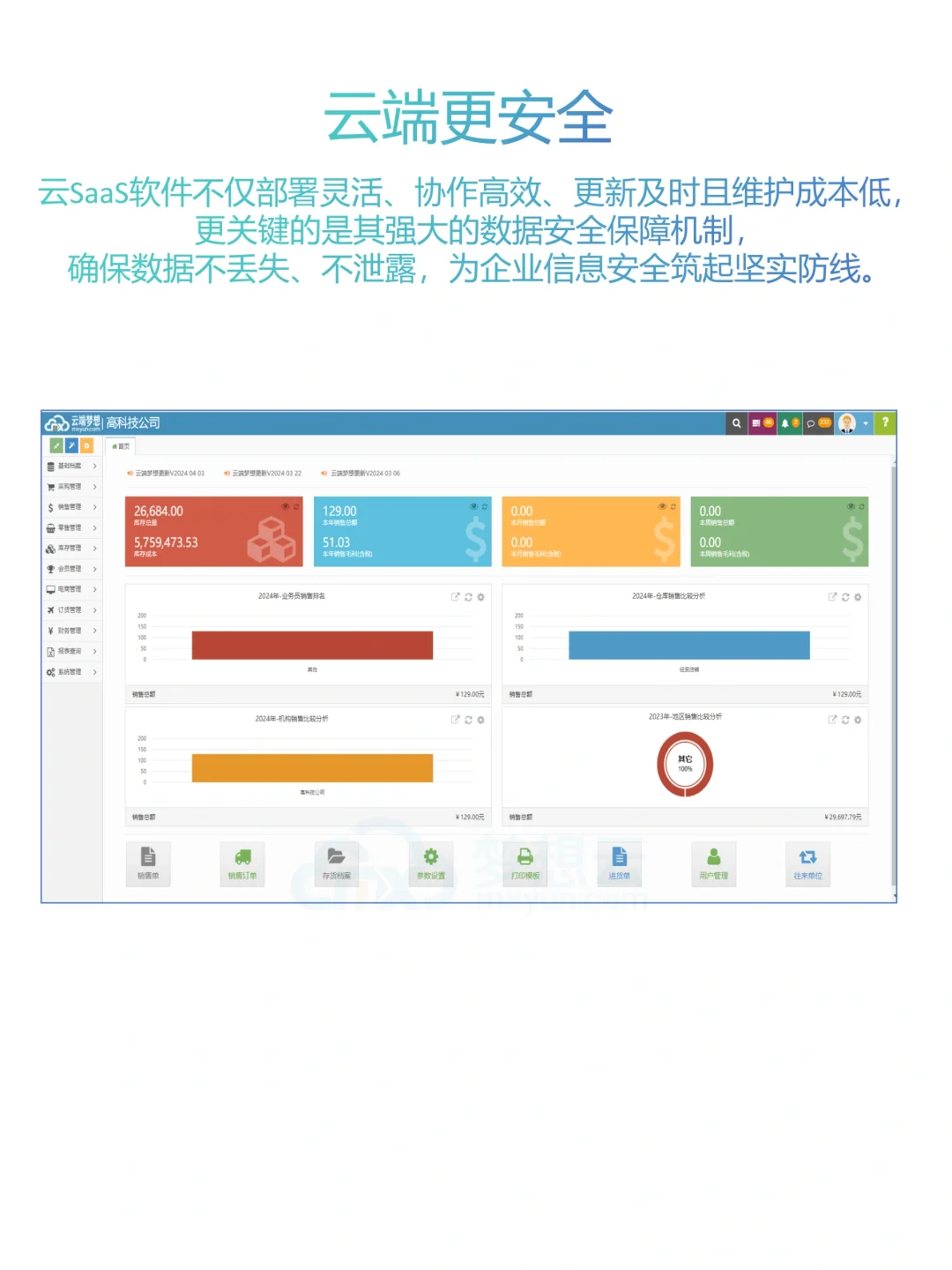Toggle the eye on the 本年销售总额 blue card
The width and height of the screenshot is (952, 1270).
[x=473, y=506]
